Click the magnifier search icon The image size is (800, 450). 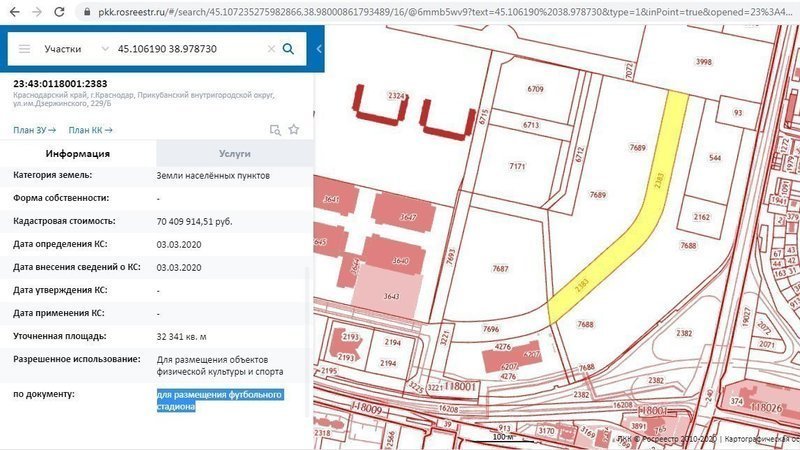click(288, 49)
